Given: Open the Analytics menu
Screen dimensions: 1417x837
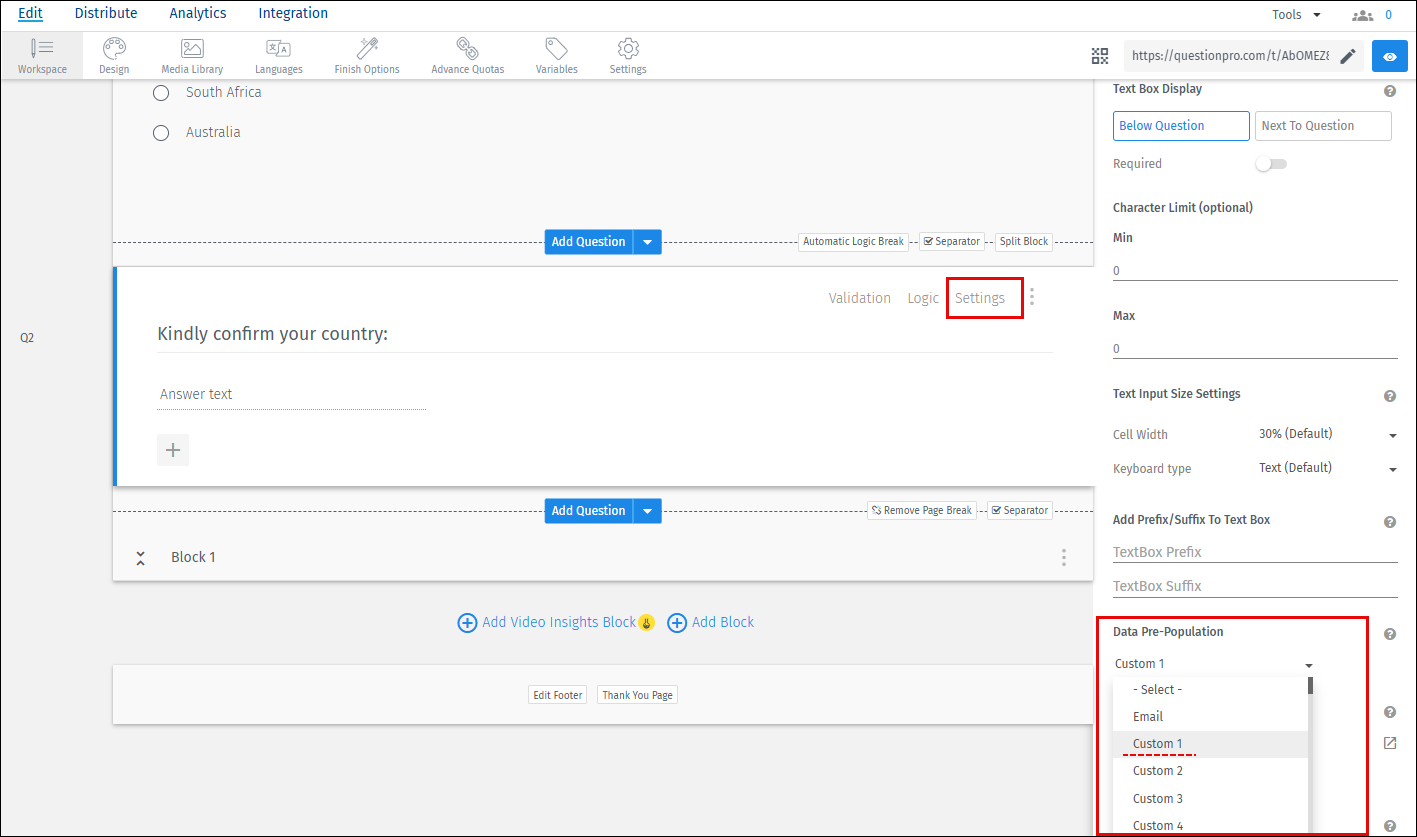Looking at the screenshot, I should [197, 13].
